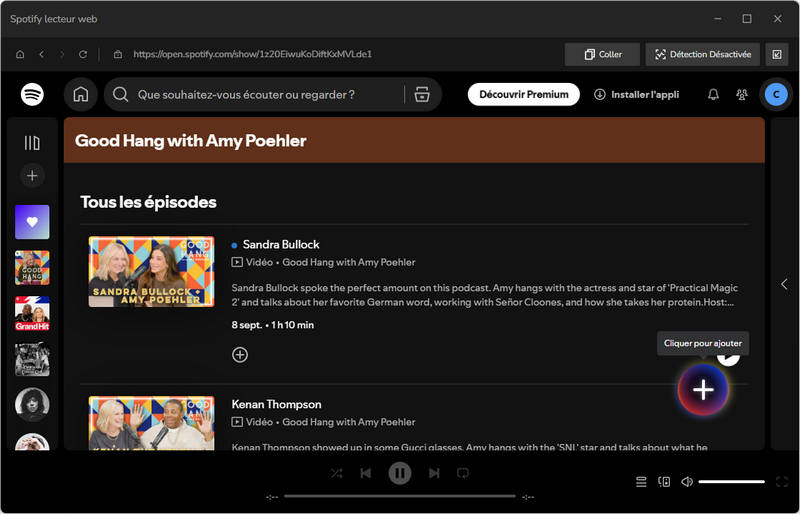
Task: Toggle the Détection Désactivée button
Action: 703,54
